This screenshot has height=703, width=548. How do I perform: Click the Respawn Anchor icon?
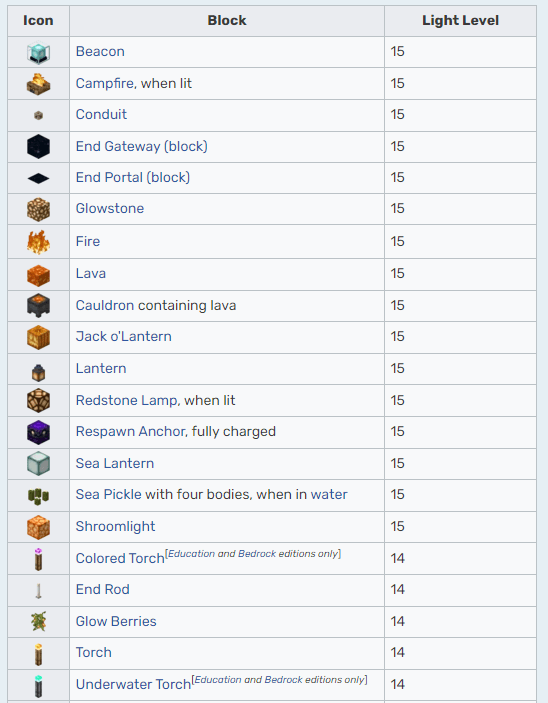38,432
